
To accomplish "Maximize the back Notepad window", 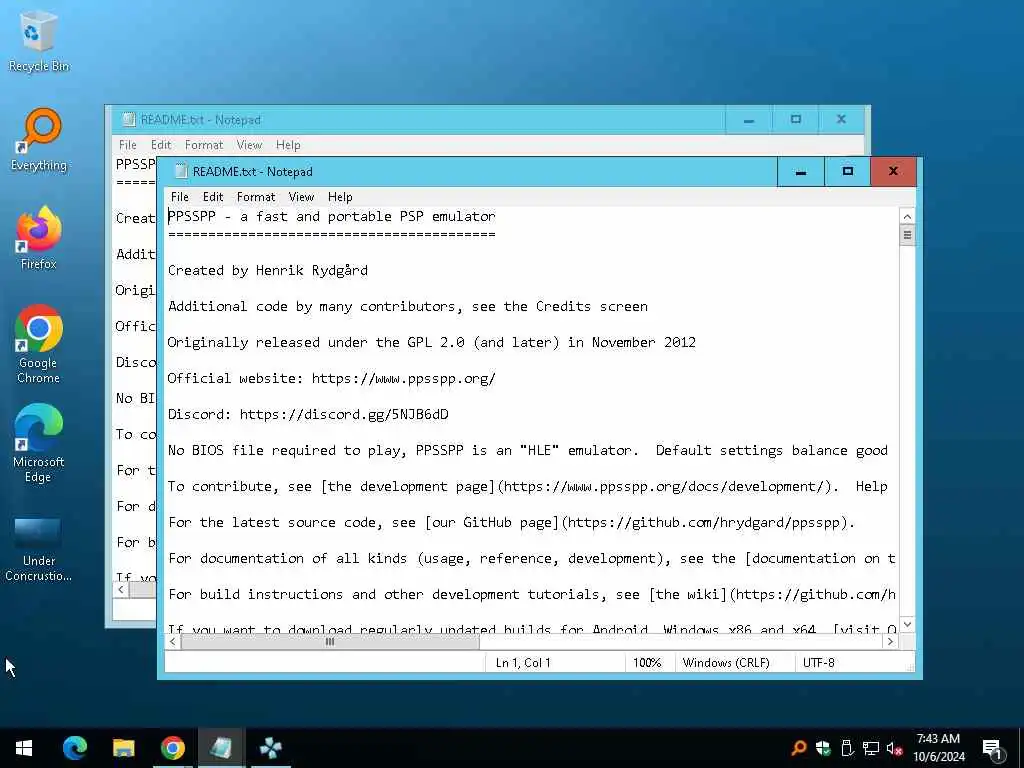I will [x=795, y=120].
